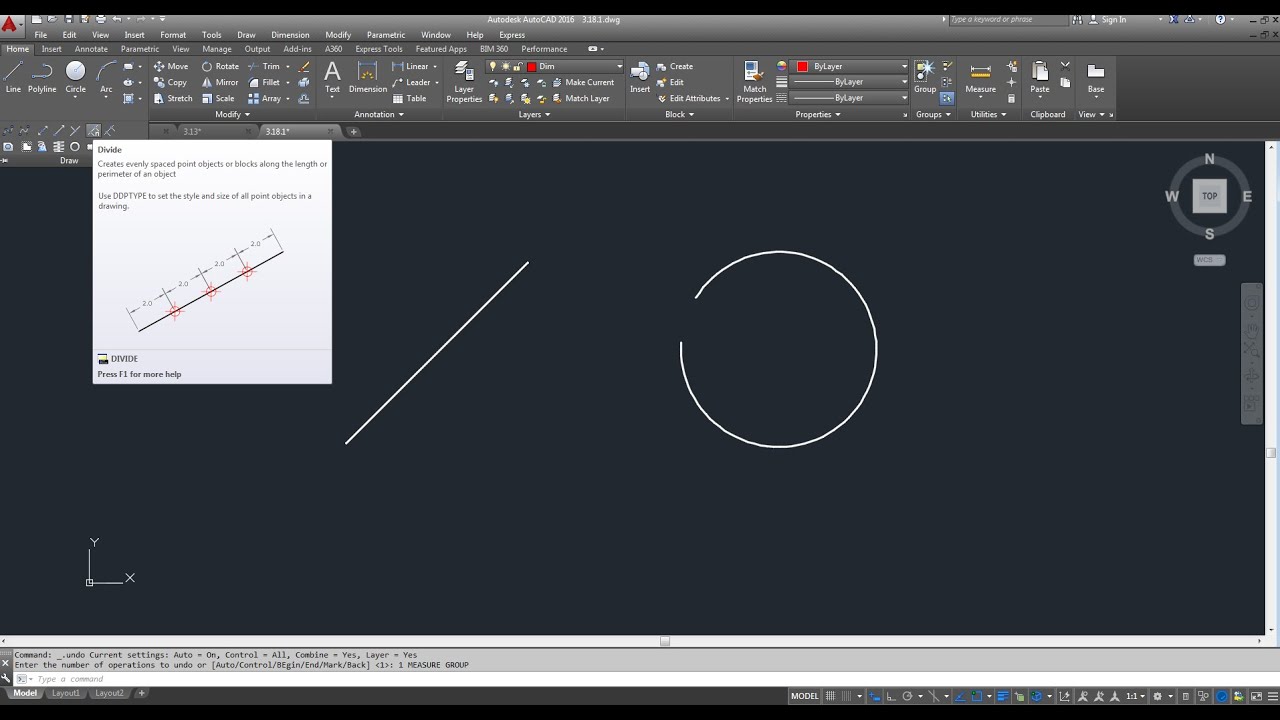Open the layer dropdown showing Dim
Viewport: 1280px width, 720px height.
point(555,66)
